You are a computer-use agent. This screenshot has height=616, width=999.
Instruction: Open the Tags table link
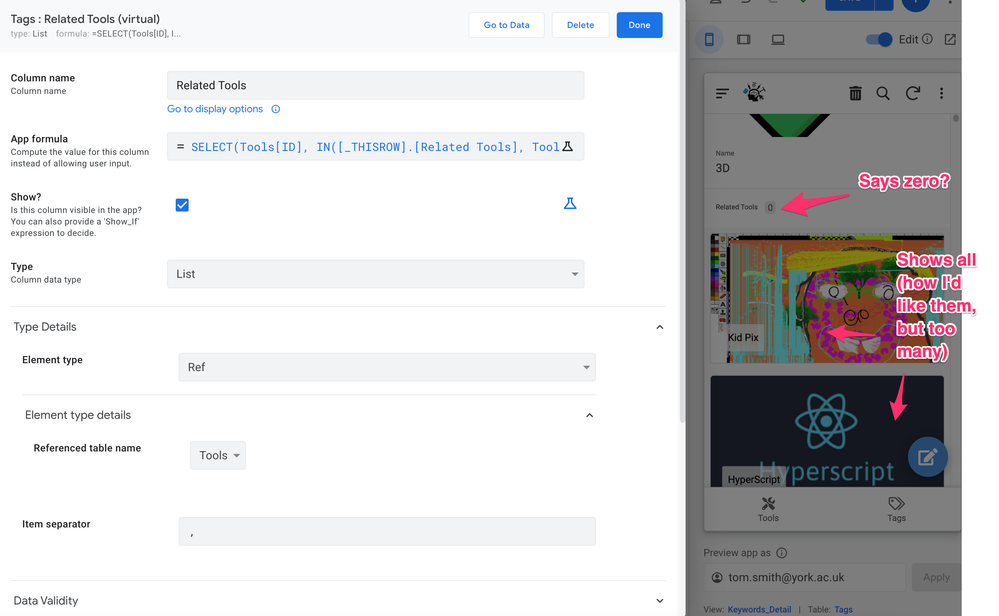point(844,610)
